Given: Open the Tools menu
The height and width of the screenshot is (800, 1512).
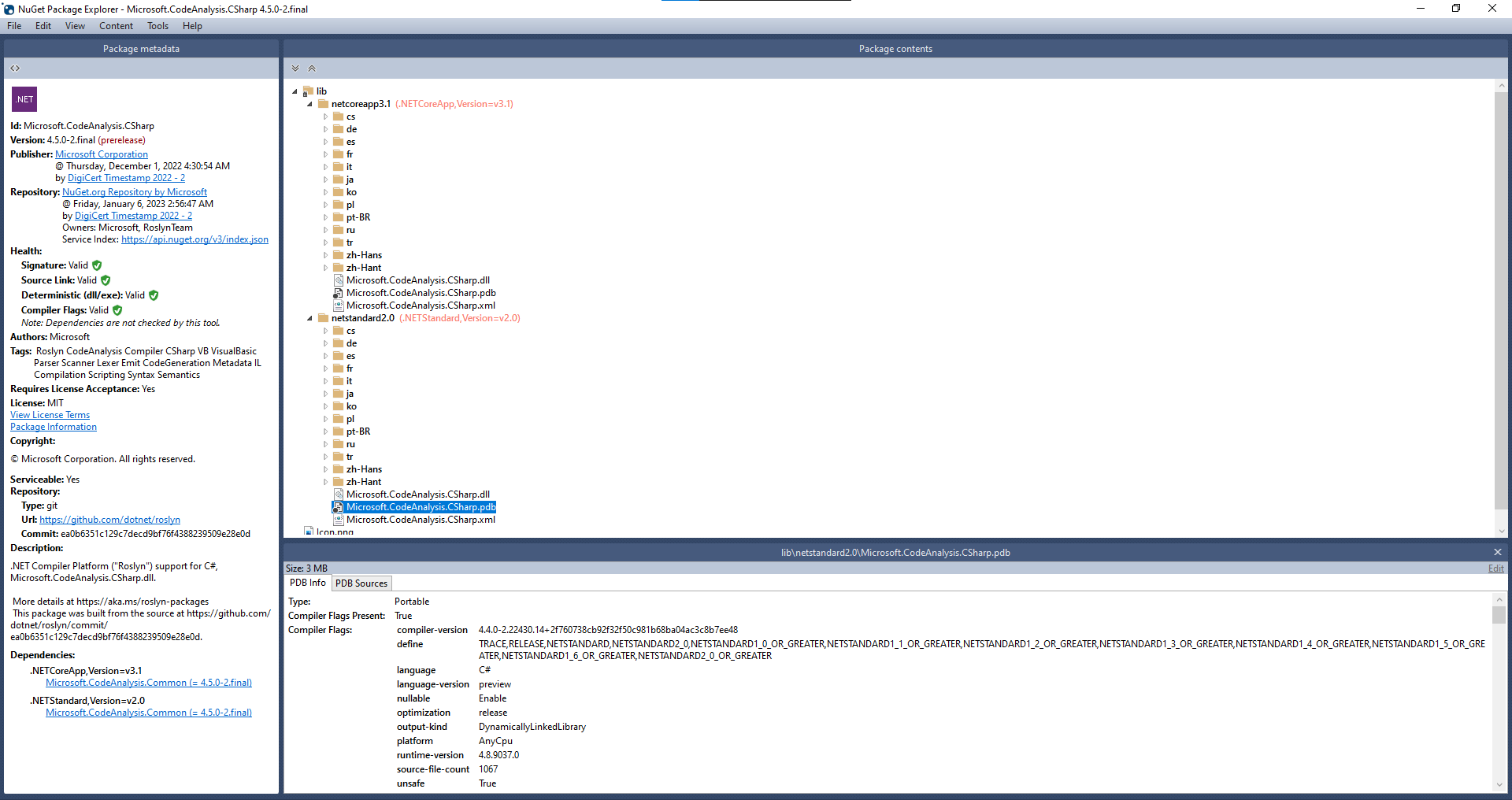Looking at the screenshot, I should tap(157, 25).
